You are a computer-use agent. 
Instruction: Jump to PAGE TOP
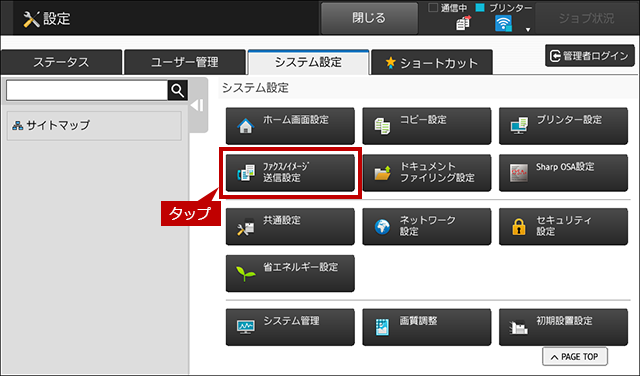click(x=575, y=356)
